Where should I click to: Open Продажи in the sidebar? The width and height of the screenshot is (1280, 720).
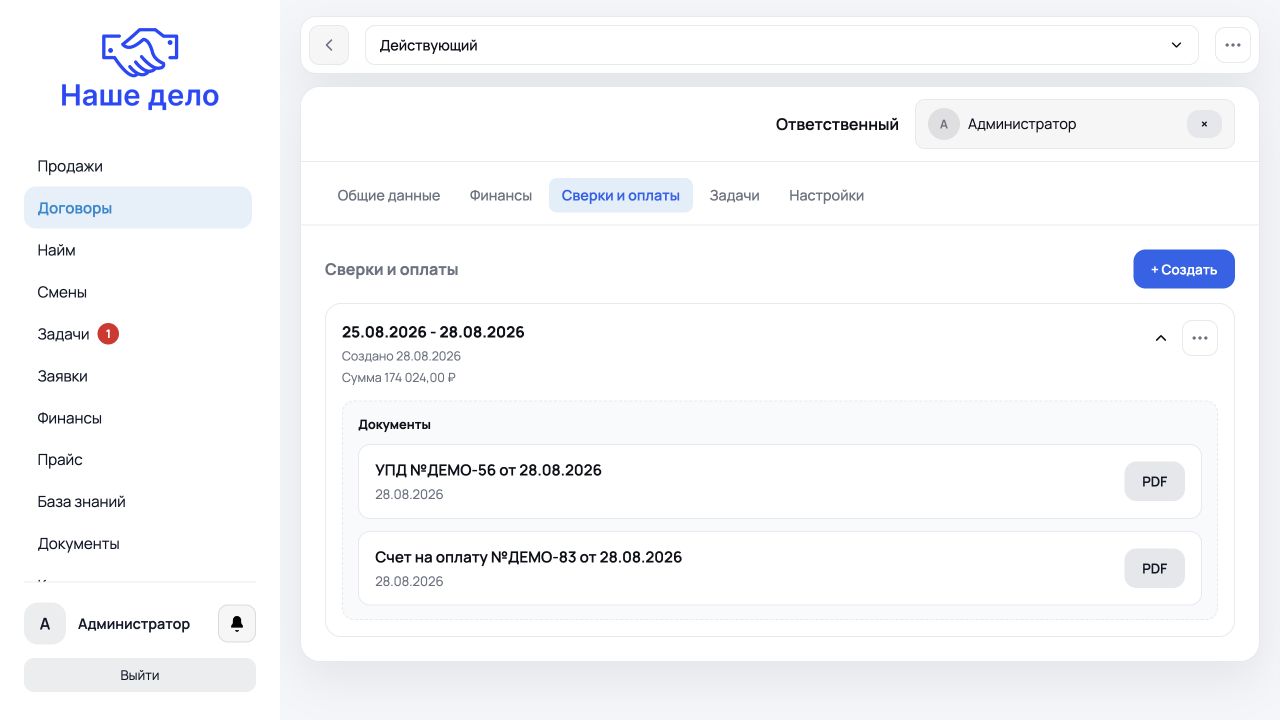point(138,166)
